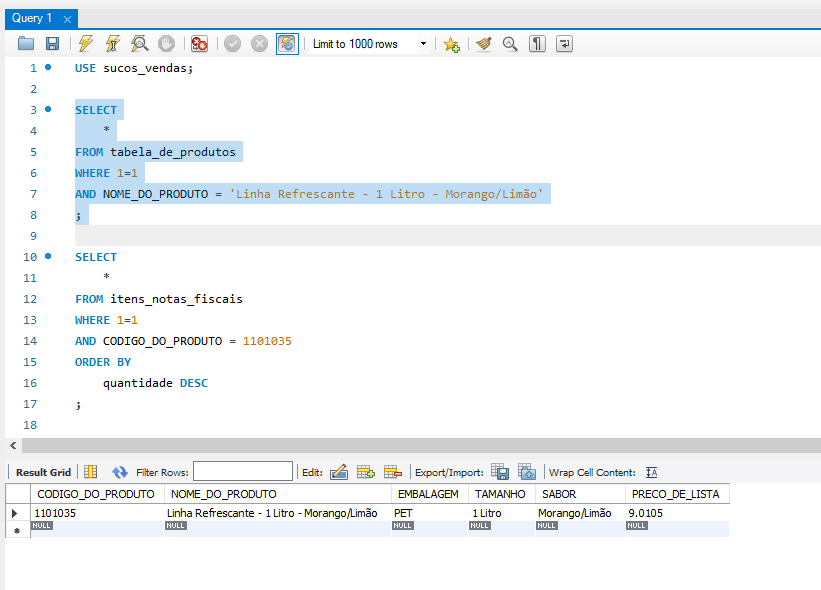Click the Rollback X icon
The width and height of the screenshot is (821, 590).
259,44
